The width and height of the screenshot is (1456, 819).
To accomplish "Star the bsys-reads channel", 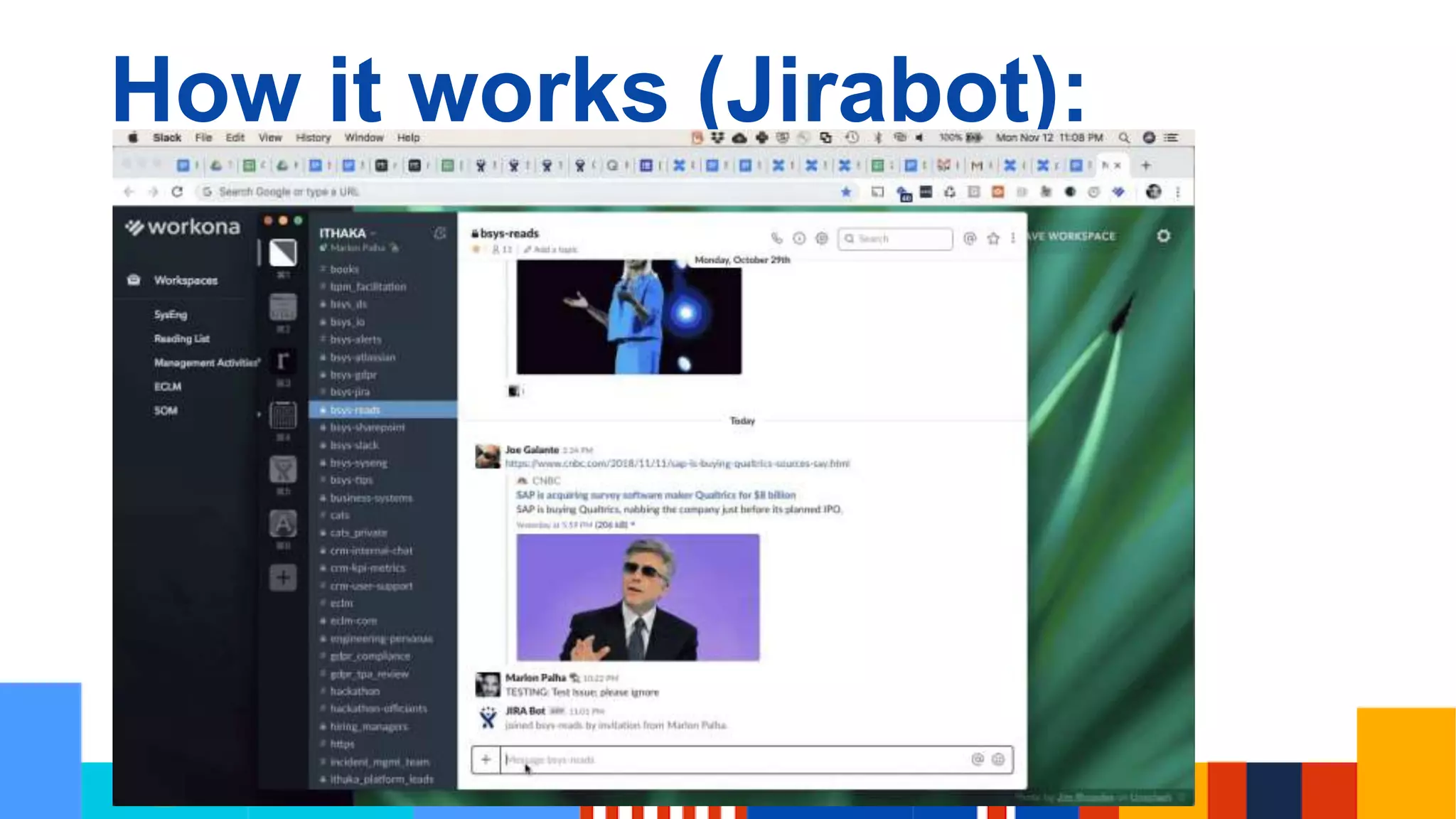I will pos(476,250).
